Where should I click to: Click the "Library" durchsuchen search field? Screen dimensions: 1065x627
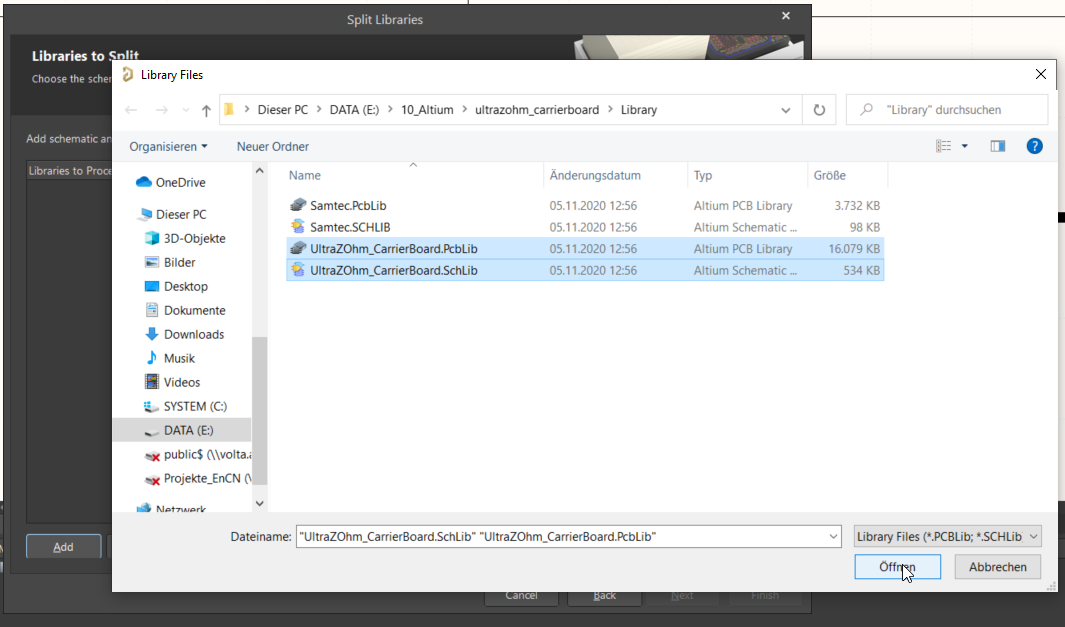(x=956, y=110)
